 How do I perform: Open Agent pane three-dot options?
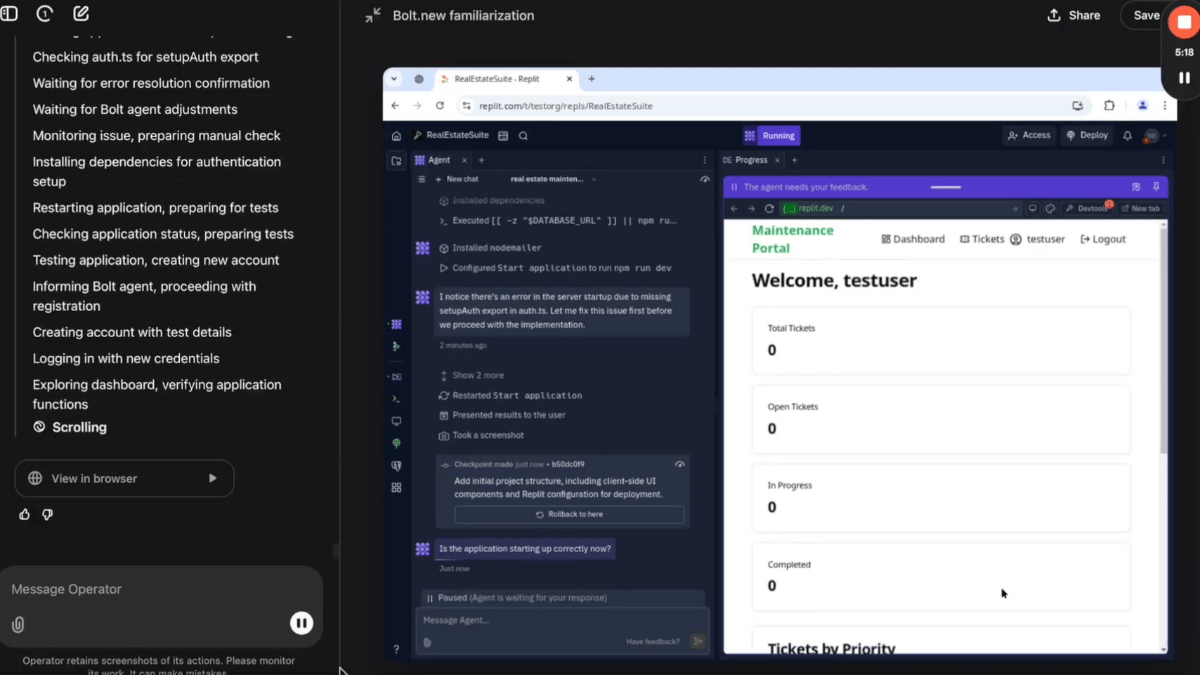(704, 160)
